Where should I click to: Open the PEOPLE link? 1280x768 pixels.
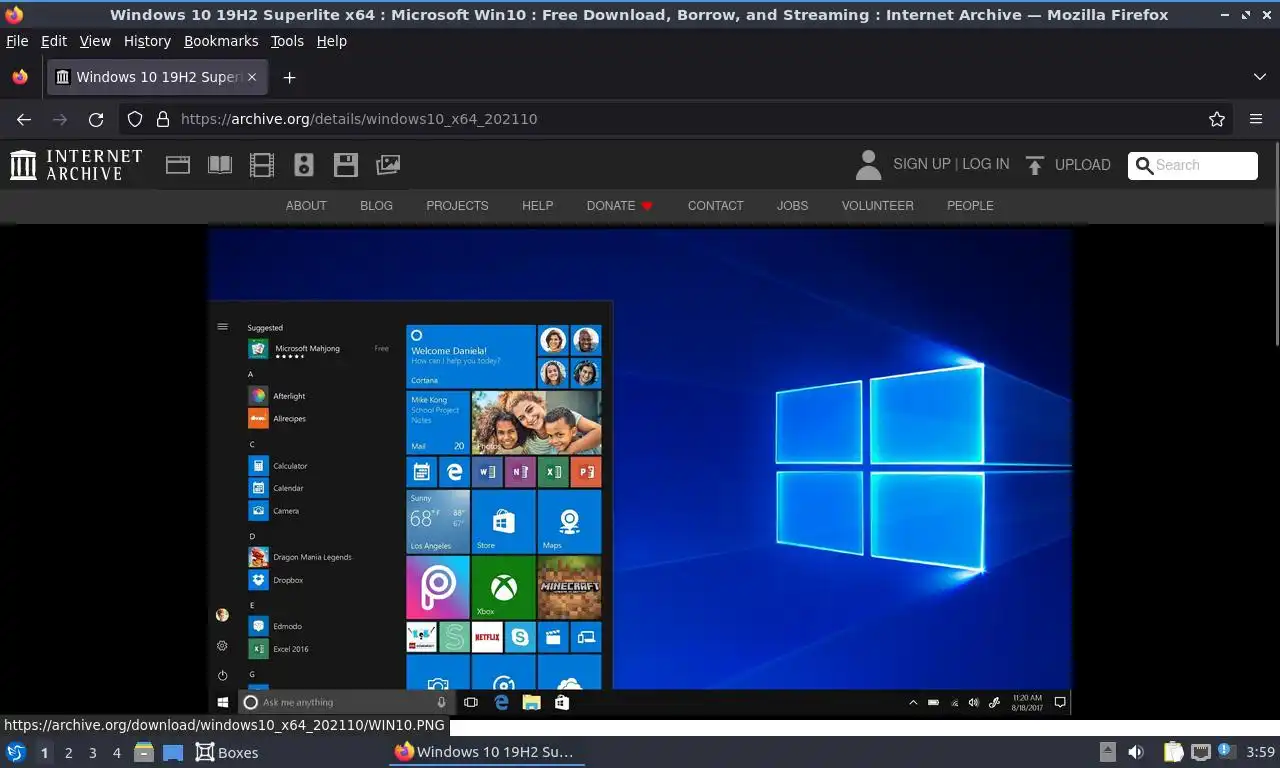click(970, 206)
